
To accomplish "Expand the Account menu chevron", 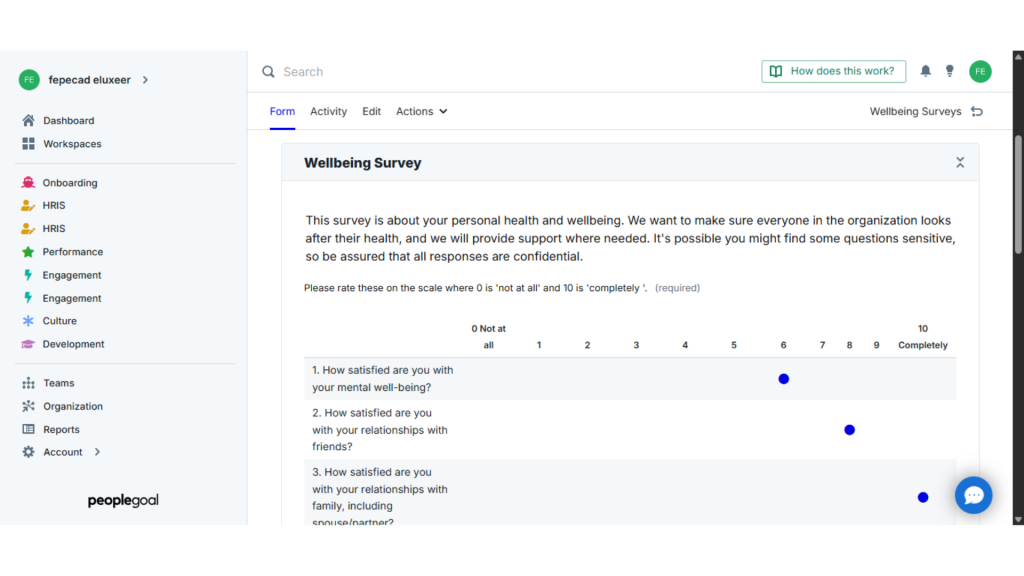I will point(96,451).
